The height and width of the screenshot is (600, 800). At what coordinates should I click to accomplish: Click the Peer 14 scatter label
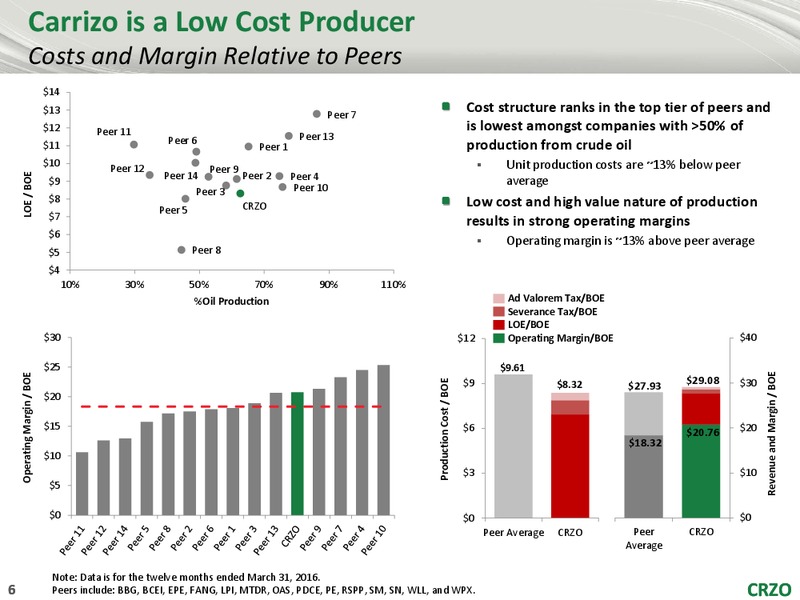181,176
